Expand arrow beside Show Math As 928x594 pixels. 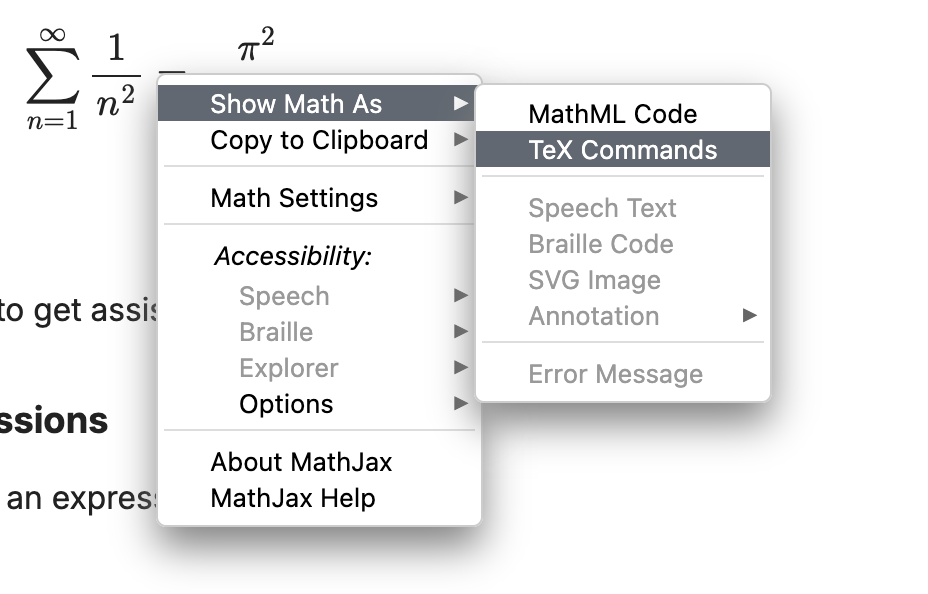click(x=460, y=104)
